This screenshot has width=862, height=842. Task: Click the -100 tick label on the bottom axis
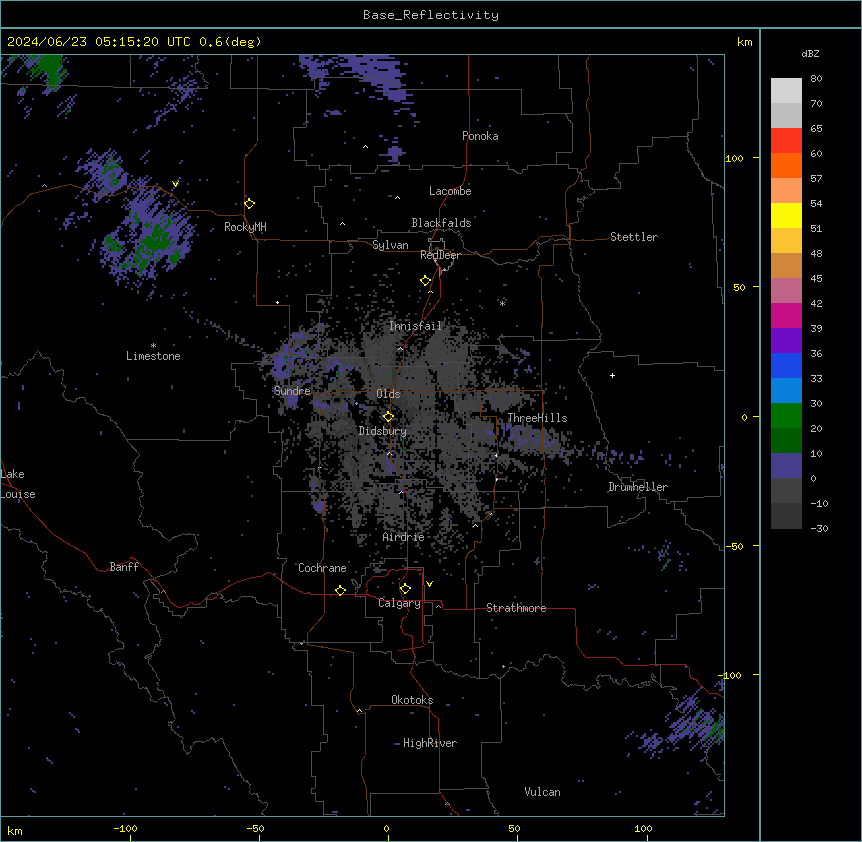point(125,828)
